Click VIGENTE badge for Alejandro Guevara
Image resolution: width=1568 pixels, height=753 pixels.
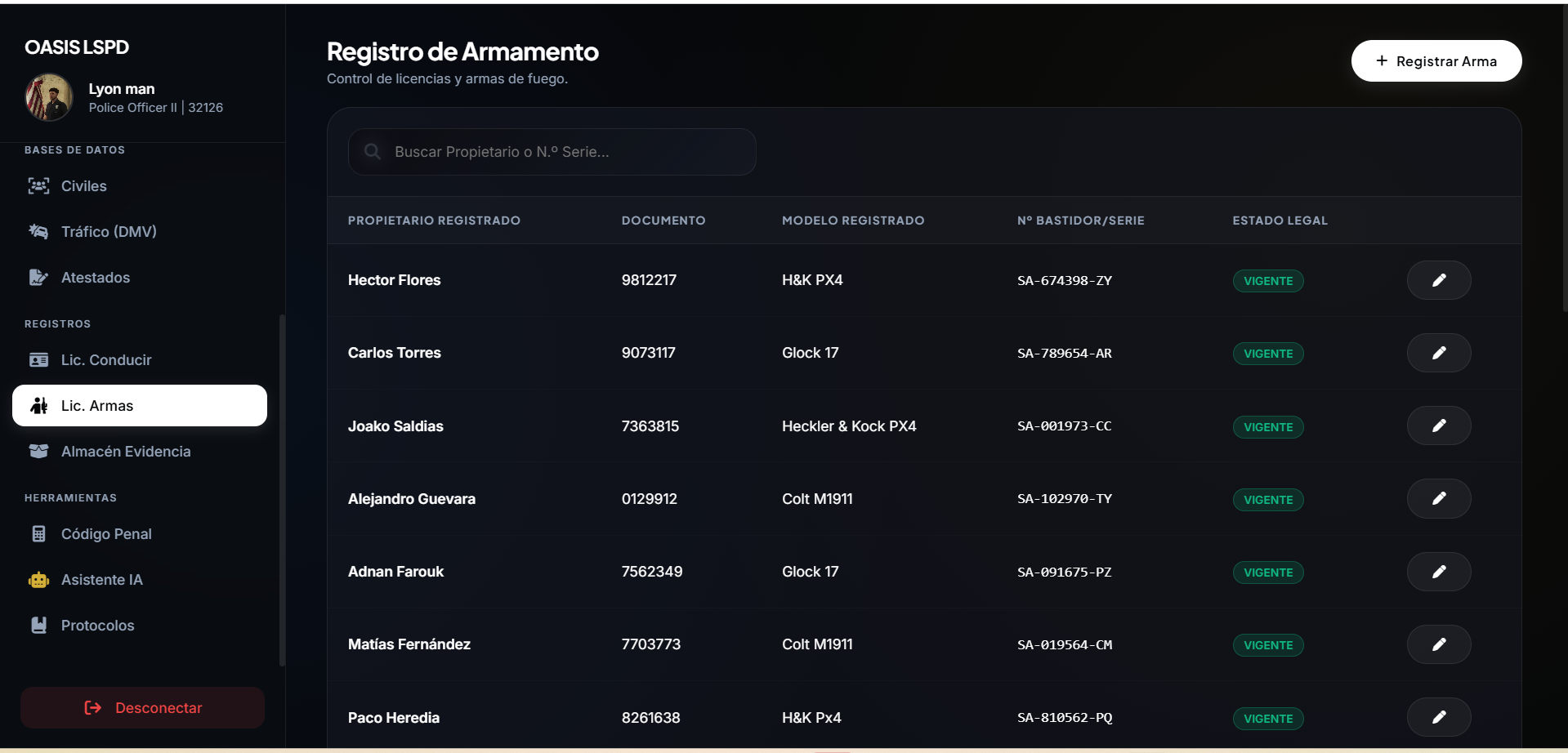[1268, 500]
